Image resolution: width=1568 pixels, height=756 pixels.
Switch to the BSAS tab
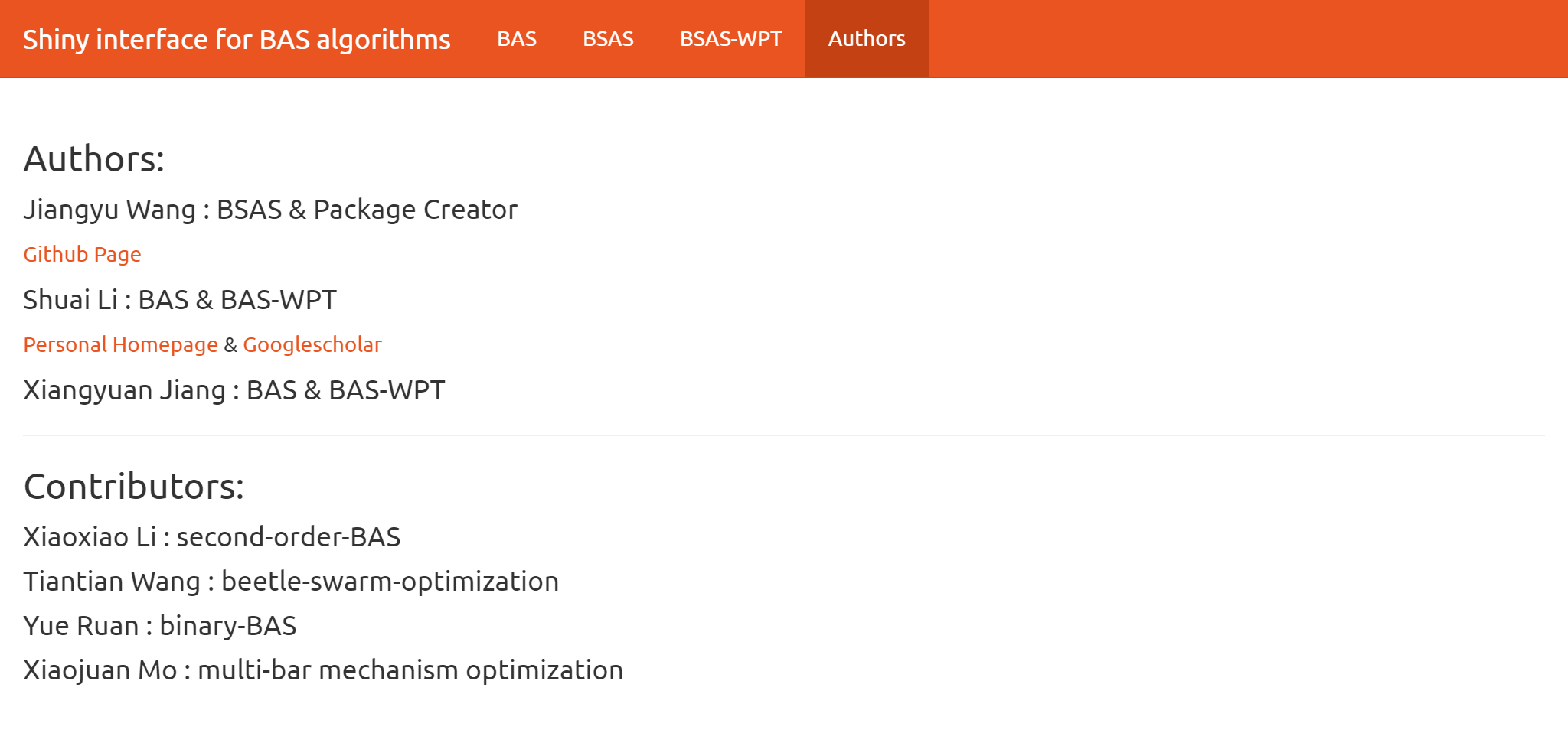point(608,38)
